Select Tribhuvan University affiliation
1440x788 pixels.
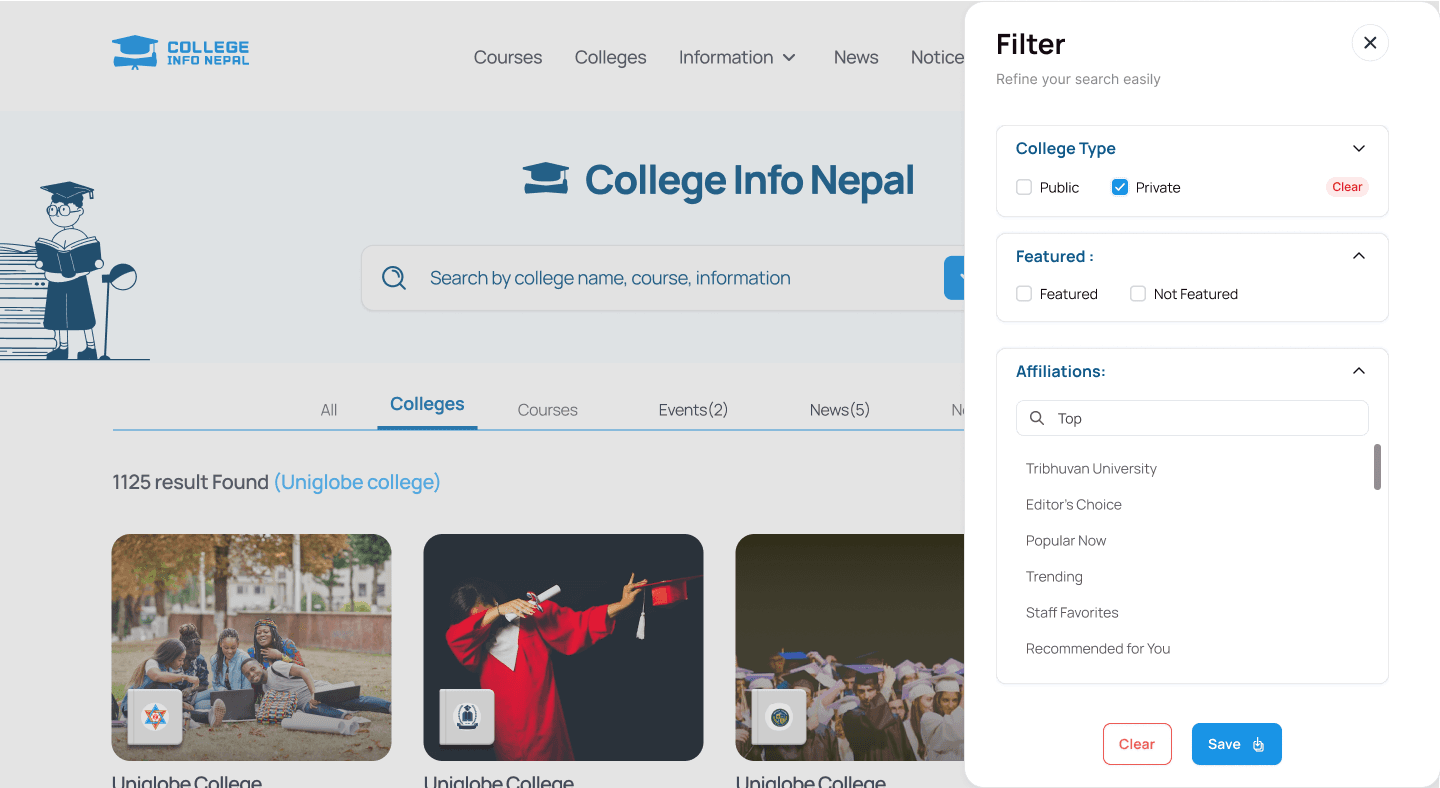[x=1091, y=468]
